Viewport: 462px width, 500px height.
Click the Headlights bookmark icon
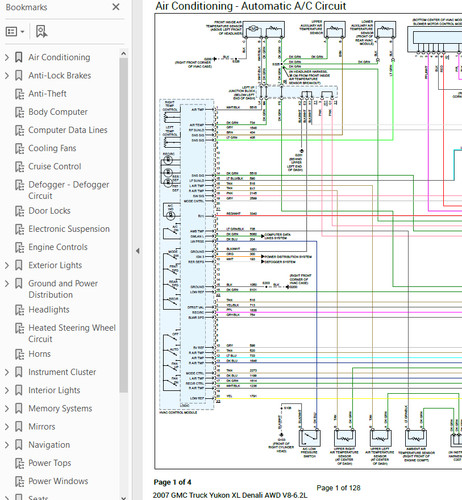click(20, 310)
